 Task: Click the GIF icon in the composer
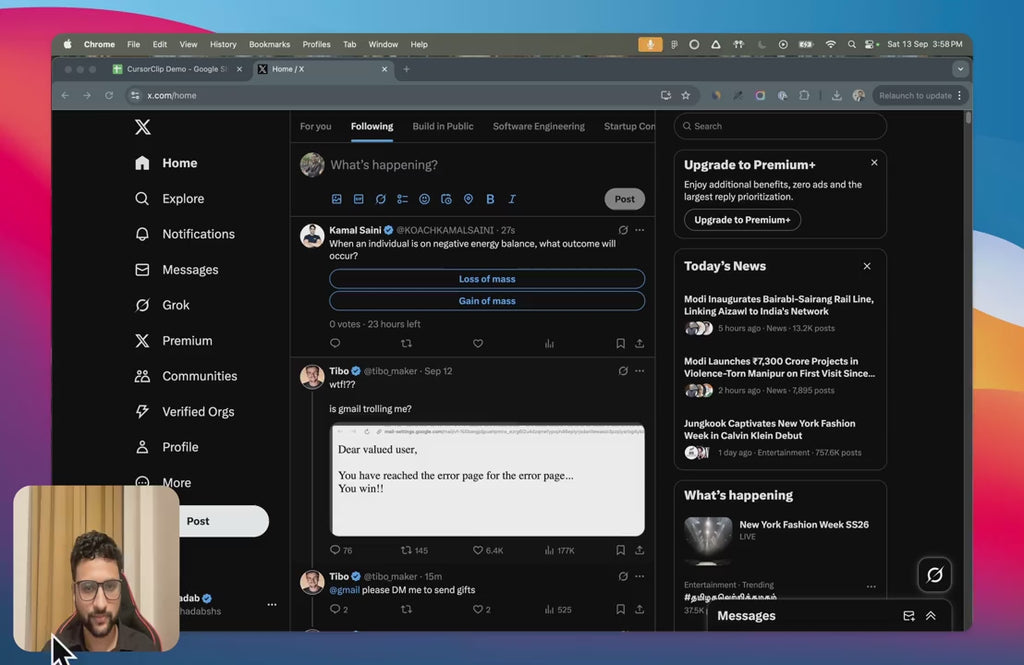coord(358,199)
